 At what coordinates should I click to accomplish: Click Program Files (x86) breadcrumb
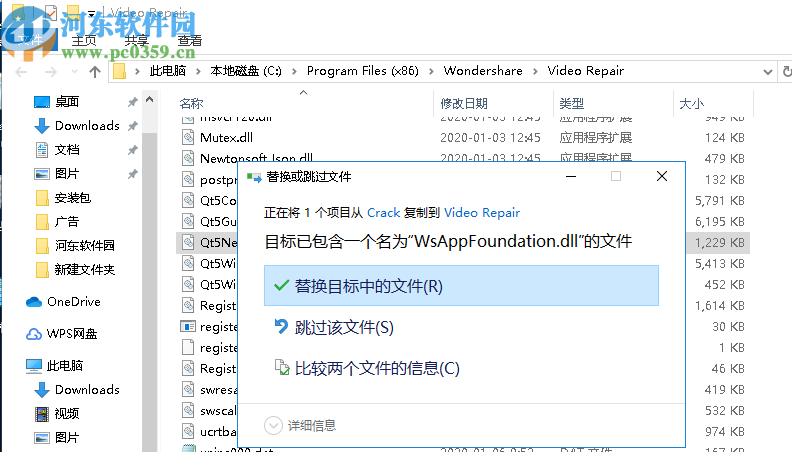[363, 71]
